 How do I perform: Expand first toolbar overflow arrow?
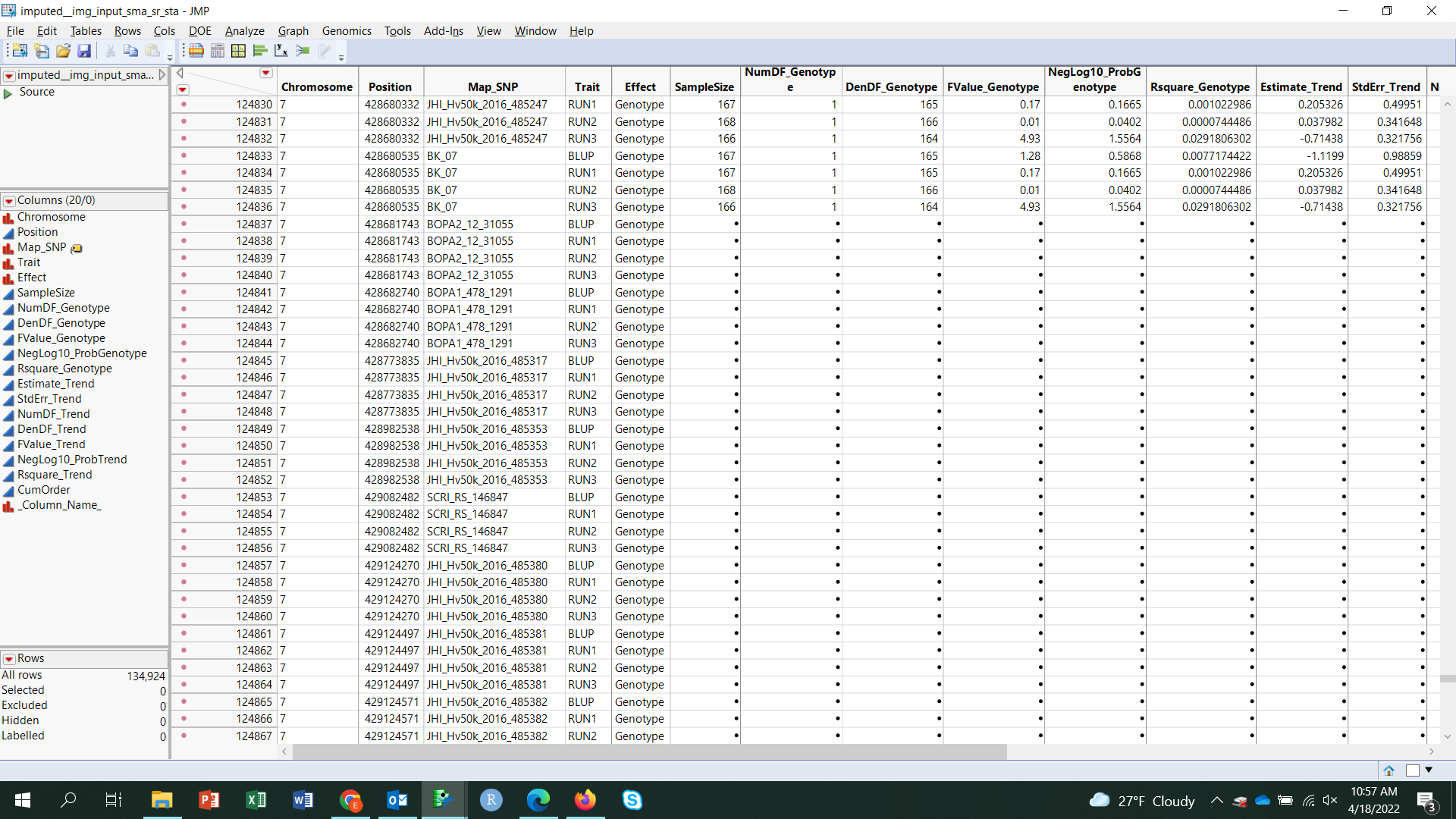(171, 57)
